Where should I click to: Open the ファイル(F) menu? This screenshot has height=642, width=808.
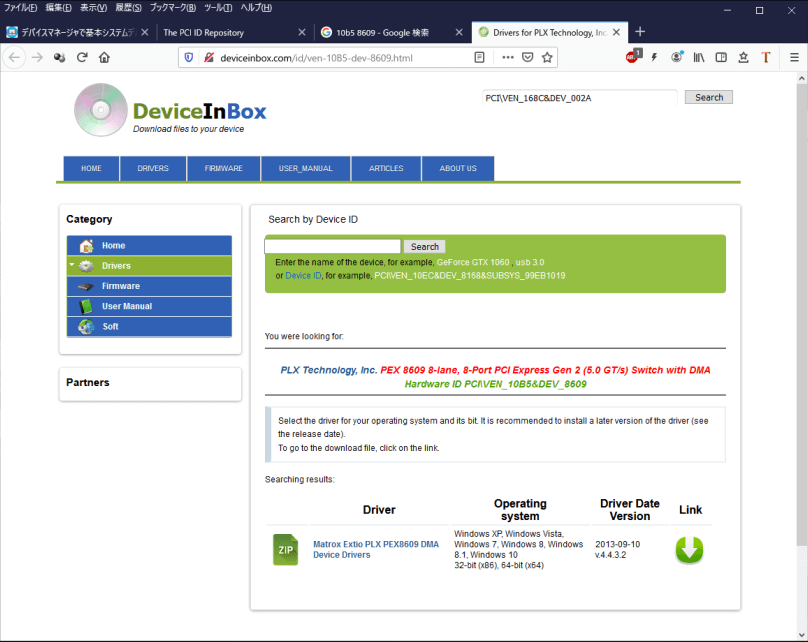click(x=20, y=8)
